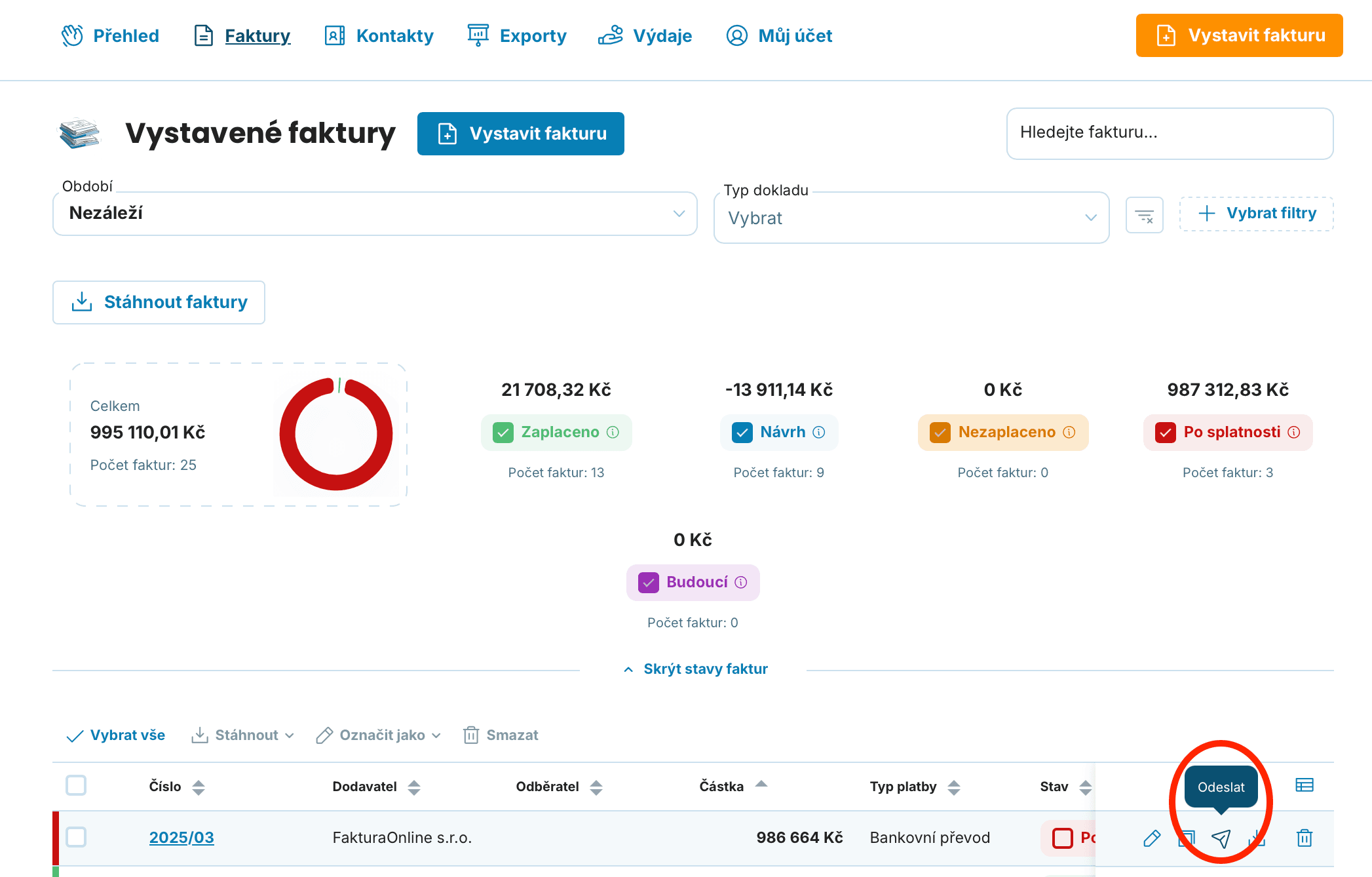Click the paper plane send icon
The image size is (1372, 877).
point(1221,838)
